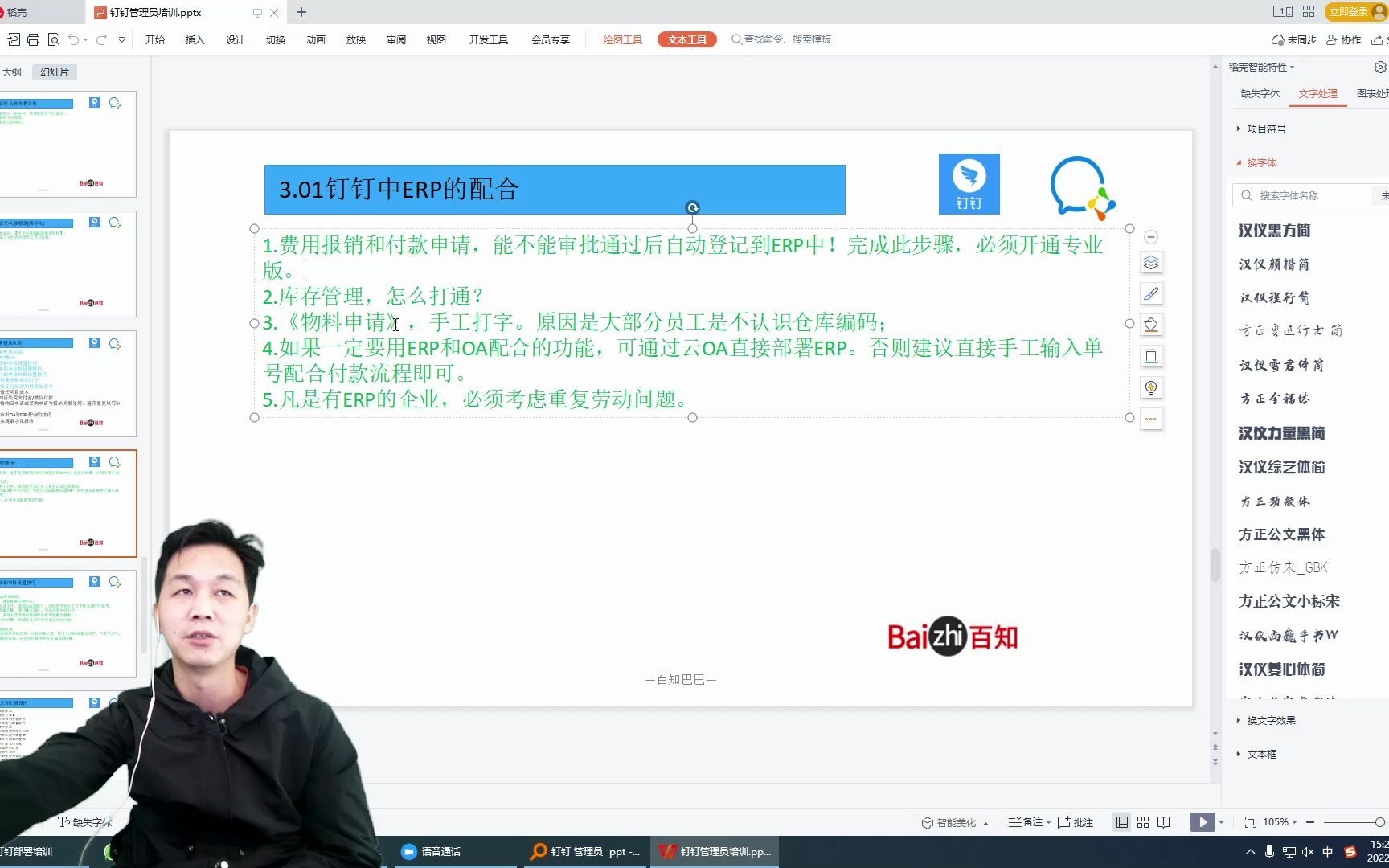Click the 未同步 cloud sync icon

pos(1293,39)
